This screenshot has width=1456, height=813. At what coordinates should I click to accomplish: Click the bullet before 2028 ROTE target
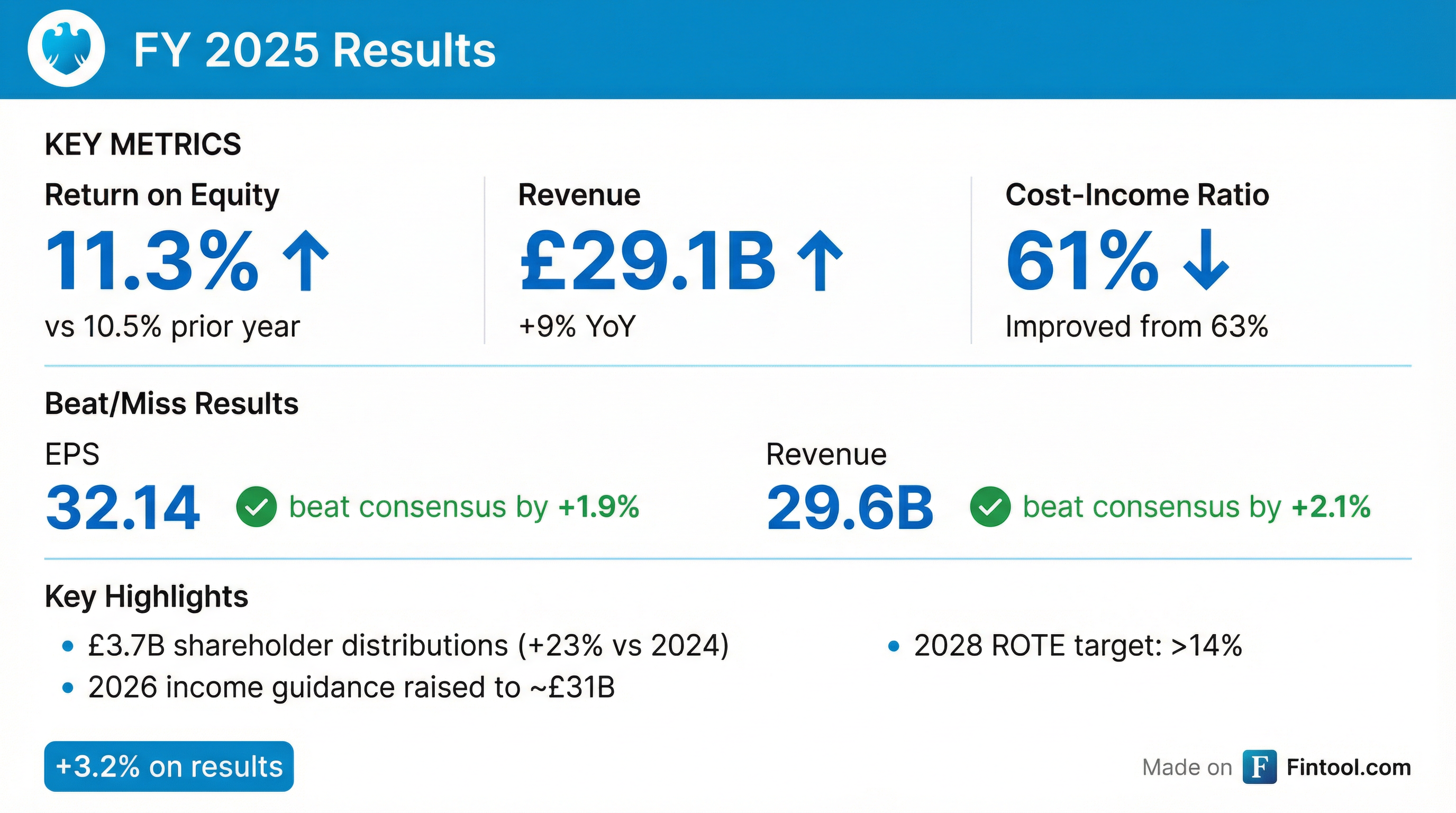(x=894, y=646)
